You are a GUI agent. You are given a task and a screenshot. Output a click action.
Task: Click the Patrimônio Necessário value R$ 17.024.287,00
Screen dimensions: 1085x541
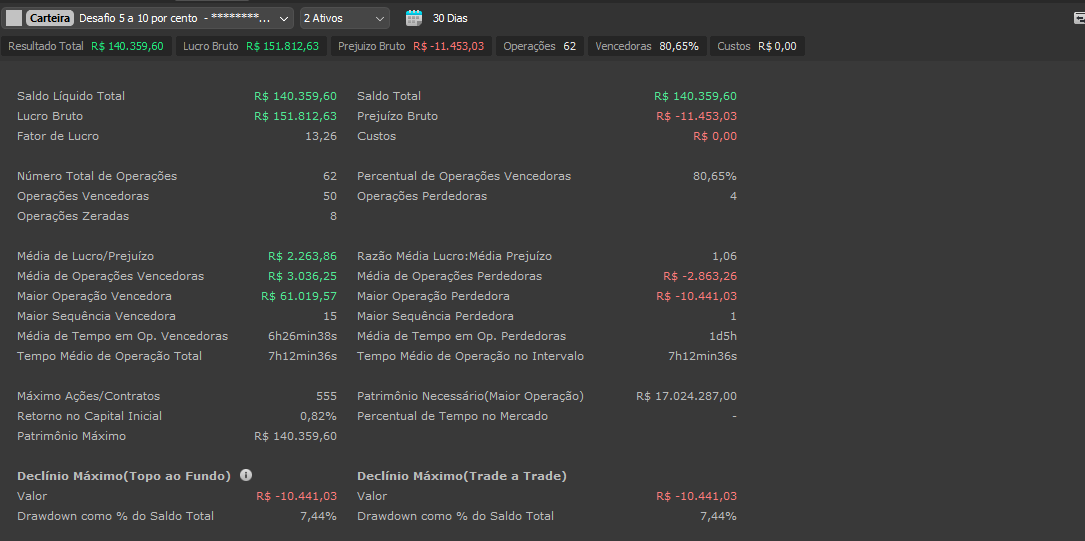(686, 397)
